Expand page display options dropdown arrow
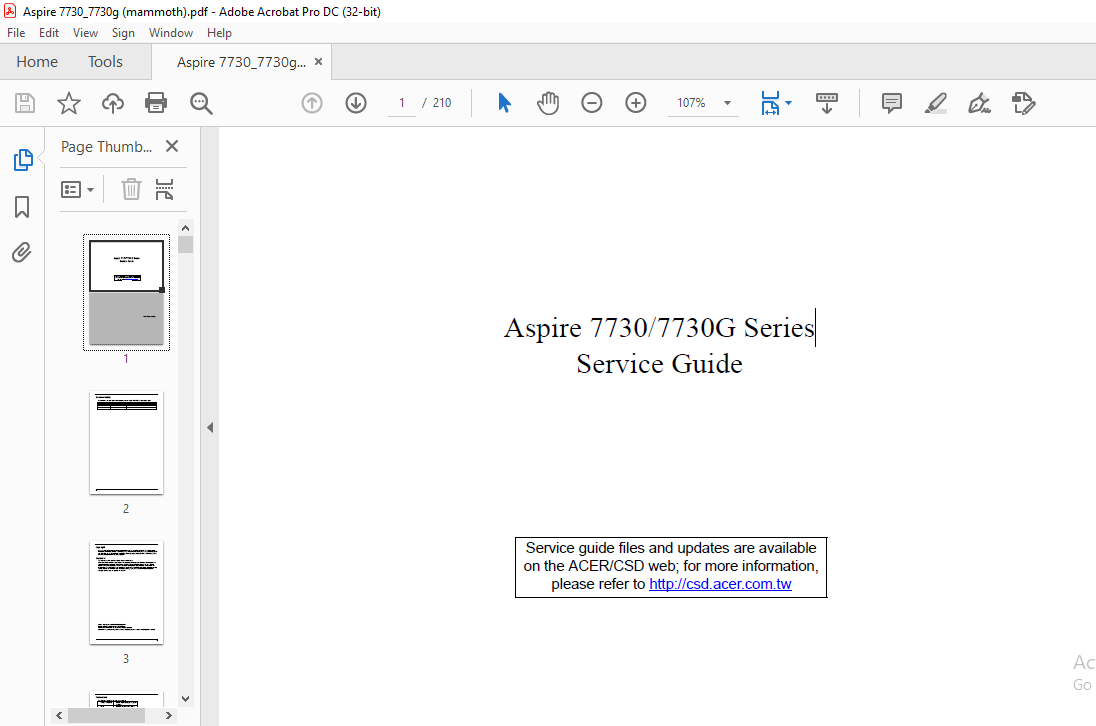 [x=788, y=103]
